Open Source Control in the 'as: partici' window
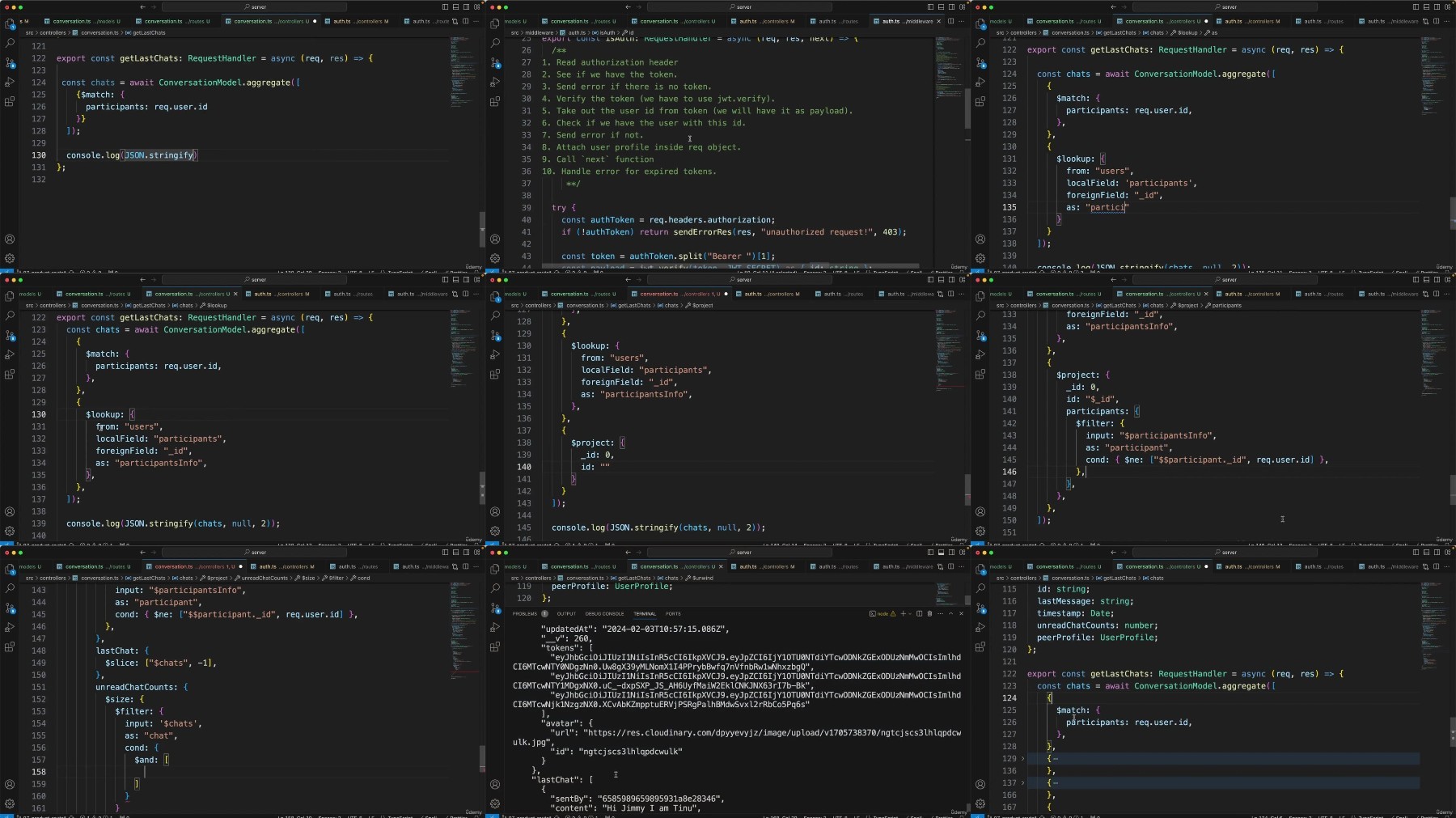 pyautogui.click(x=980, y=62)
